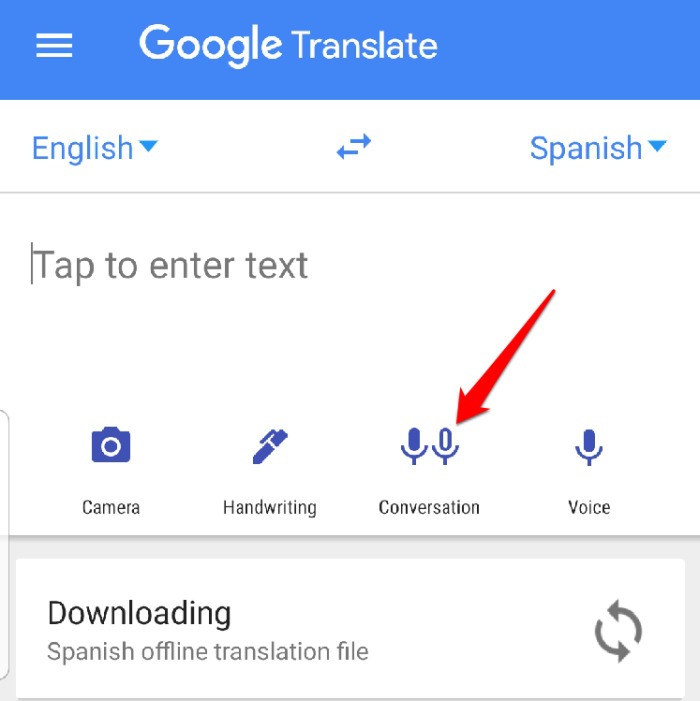This screenshot has height=701, width=700.
Task: Choose target language via Spanish label
Action: (586, 148)
